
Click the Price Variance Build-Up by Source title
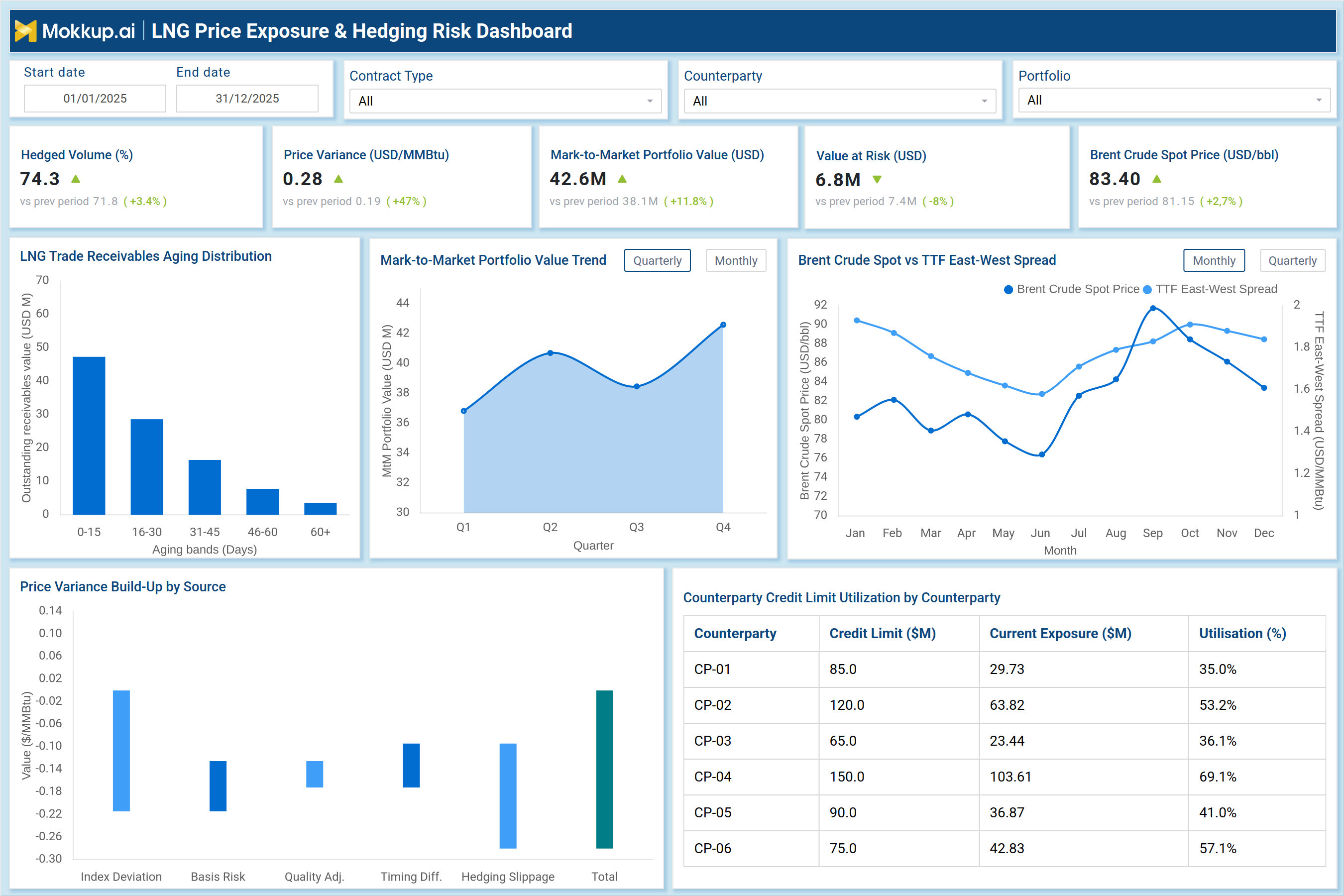pyautogui.click(x=123, y=587)
